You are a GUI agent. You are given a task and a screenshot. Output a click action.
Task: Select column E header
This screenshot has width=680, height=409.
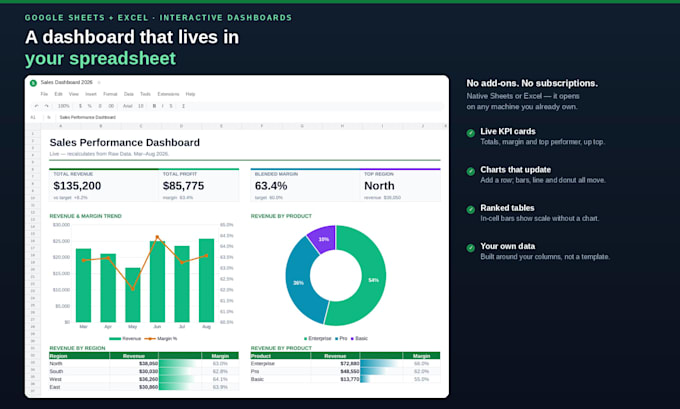coord(221,126)
